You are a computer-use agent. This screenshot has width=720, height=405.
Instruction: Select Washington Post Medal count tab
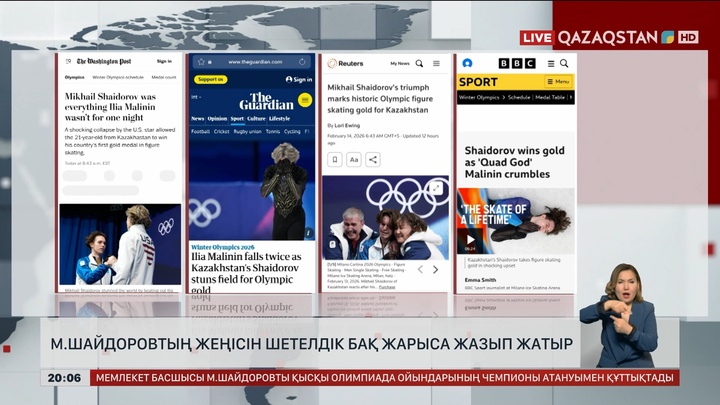164,77
